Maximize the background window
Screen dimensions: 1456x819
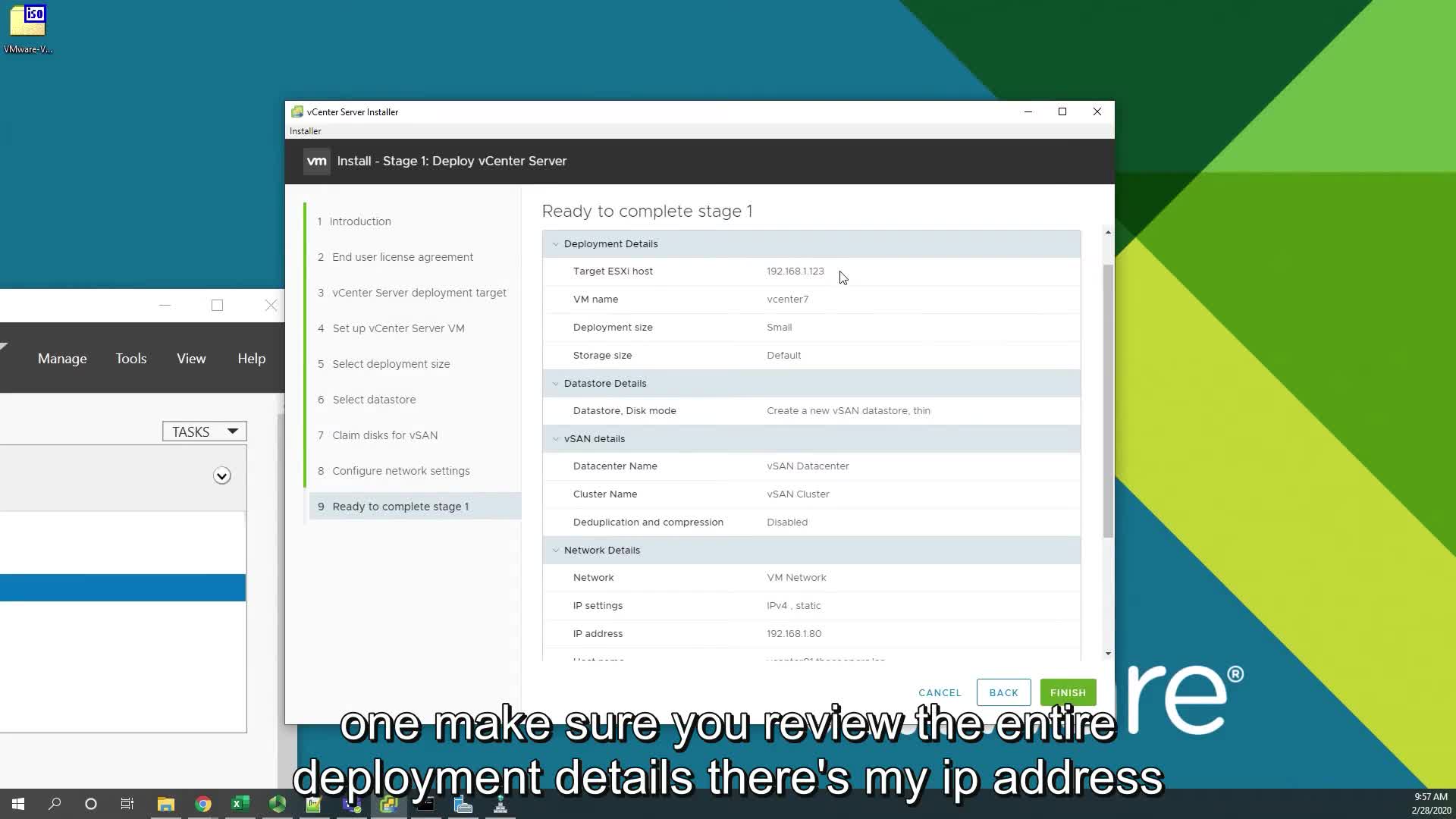tap(217, 306)
